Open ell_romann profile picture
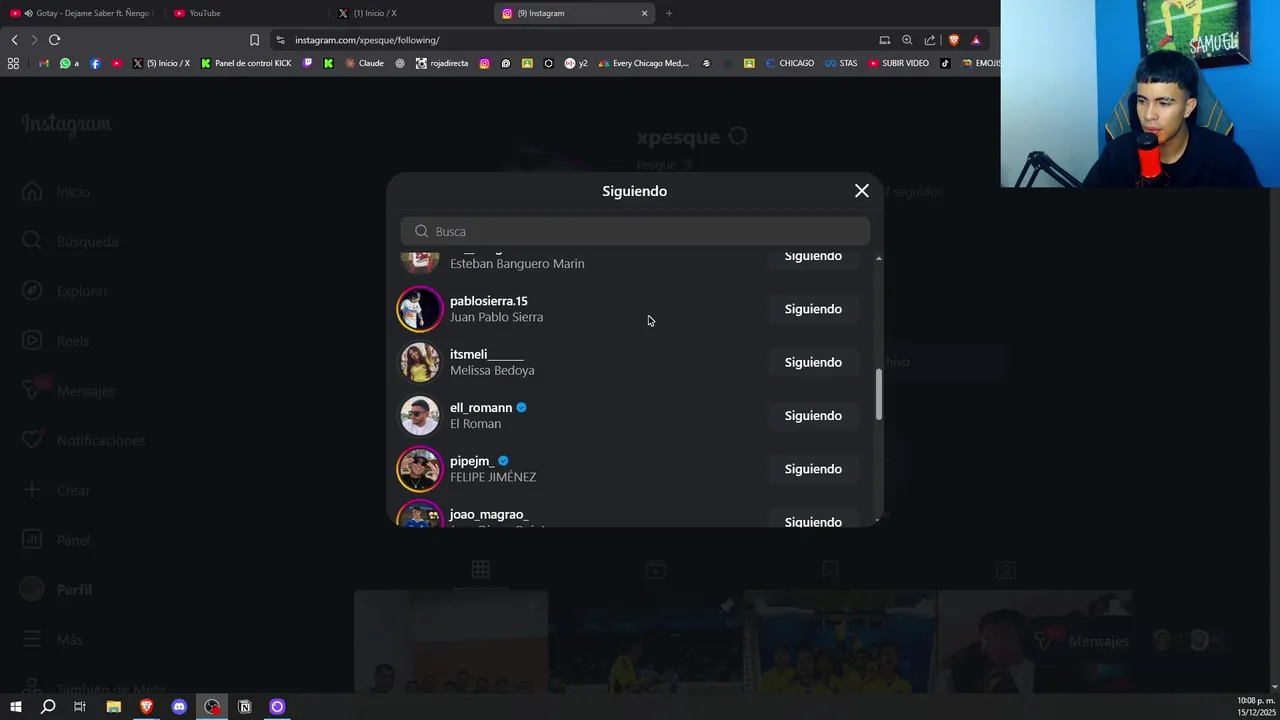The image size is (1280, 720). click(420, 415)
